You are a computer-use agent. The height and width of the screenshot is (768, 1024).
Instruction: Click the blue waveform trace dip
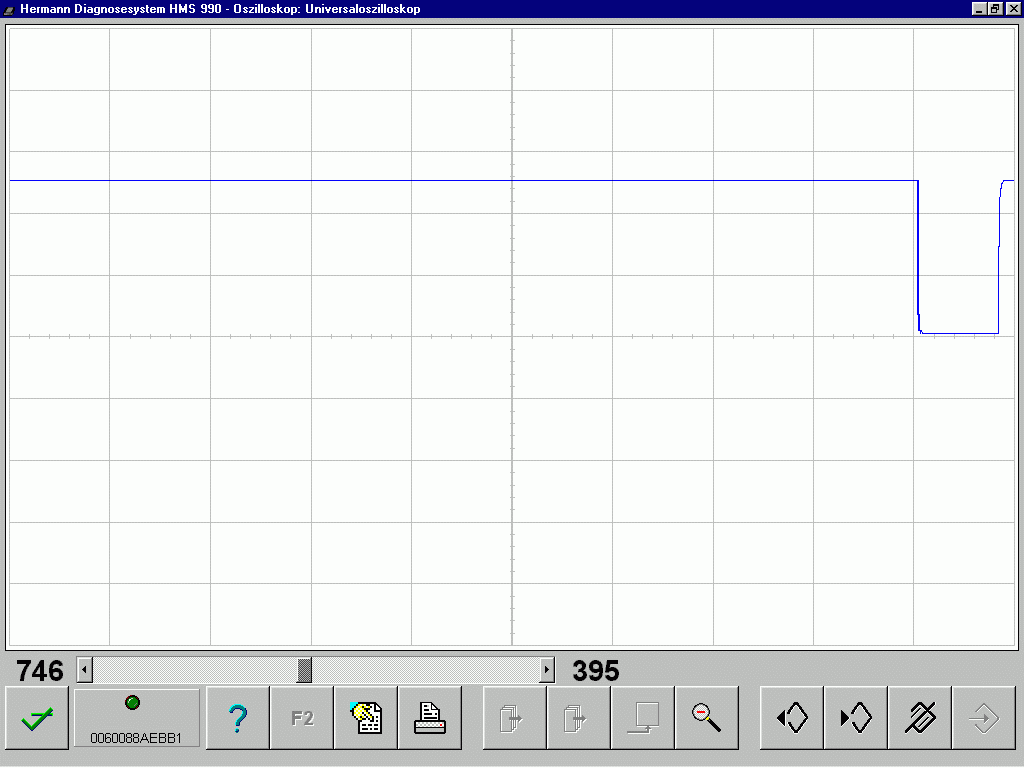(x=958, y=333)
